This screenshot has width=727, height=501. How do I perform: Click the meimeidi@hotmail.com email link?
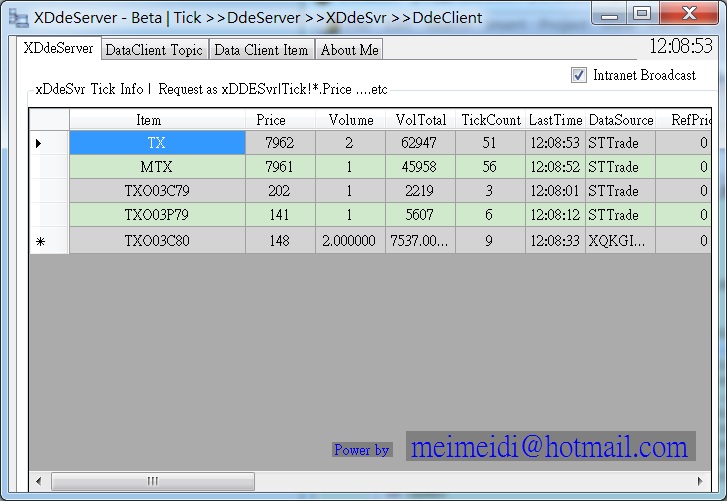point(550,446)
